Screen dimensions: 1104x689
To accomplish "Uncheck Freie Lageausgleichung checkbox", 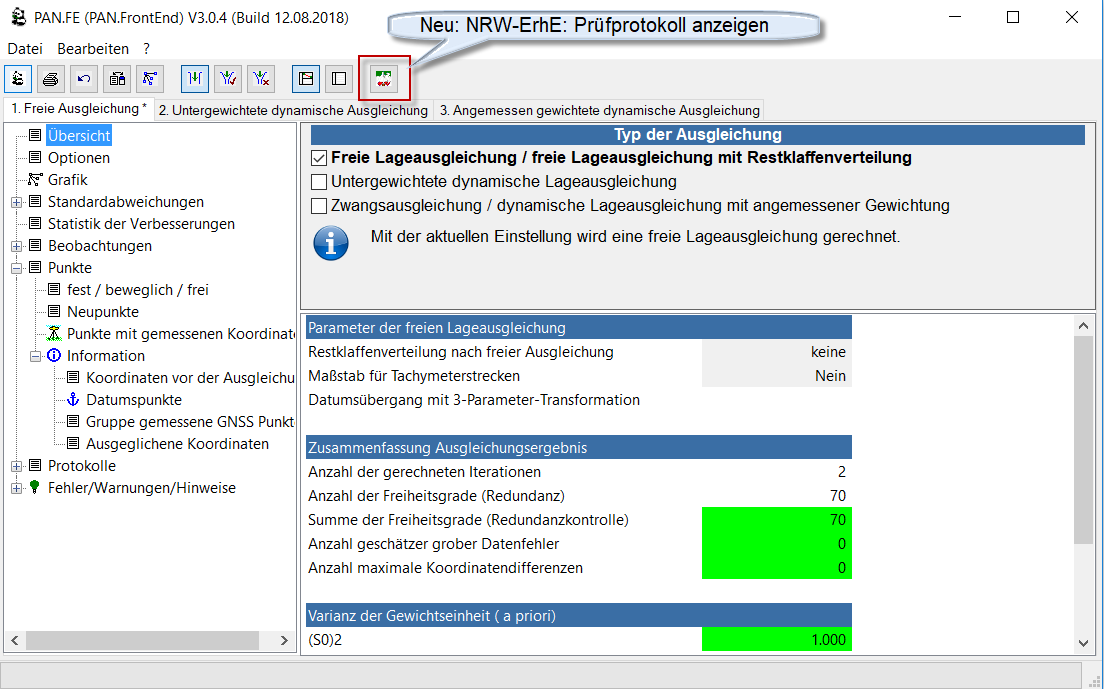I will point(319,158).
